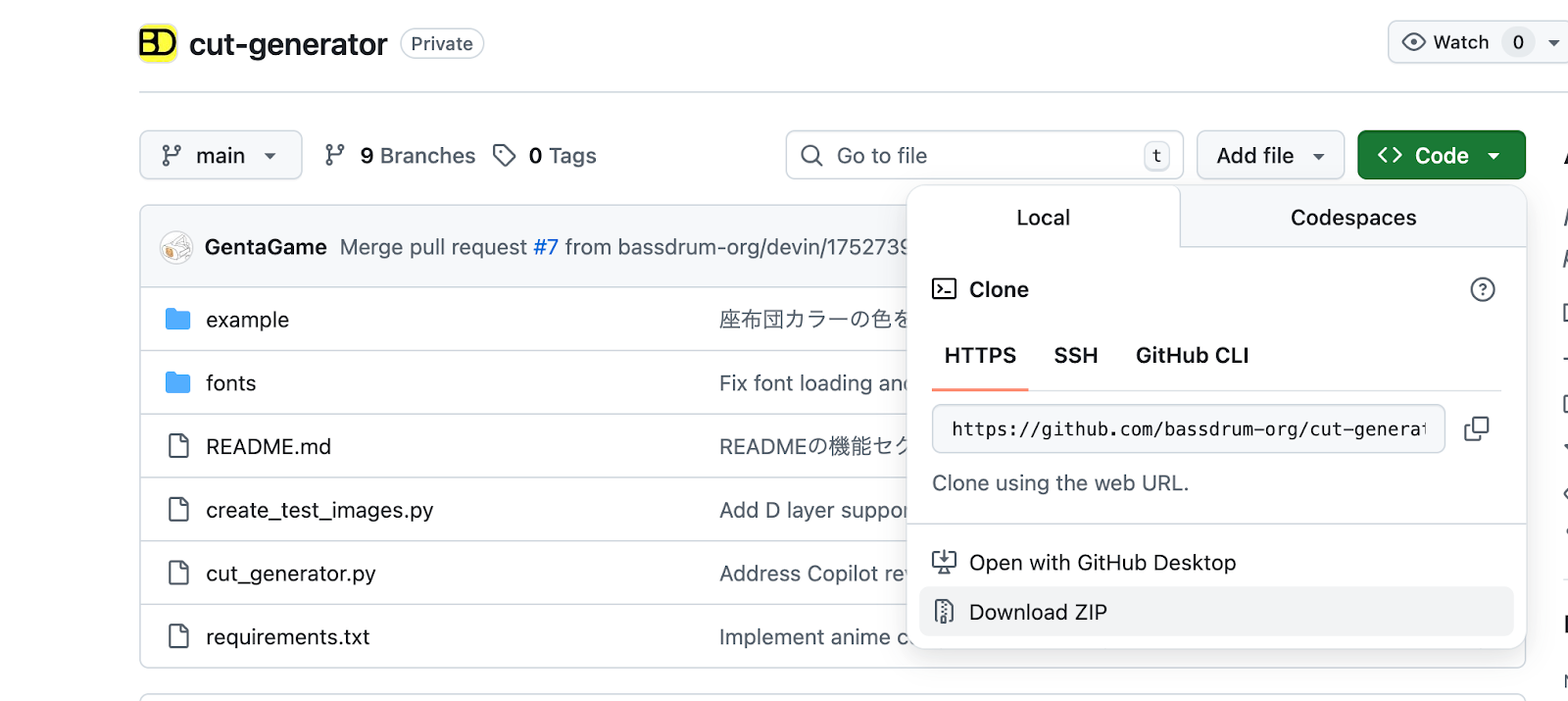Open the fonts folder
1568x701 pixels.
pyautogui.click(x=230, y=383)
